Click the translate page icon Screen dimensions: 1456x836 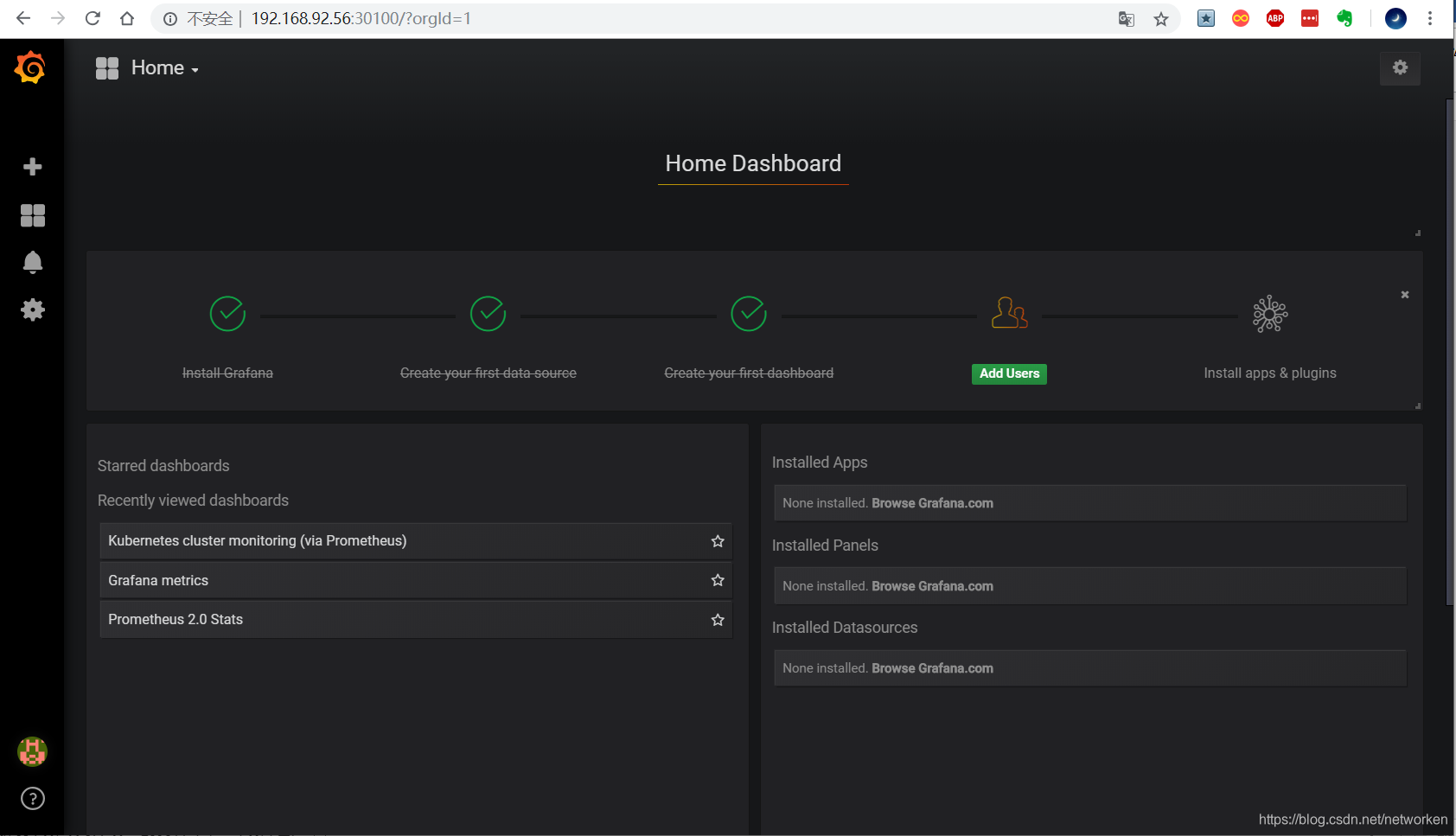1126,19
